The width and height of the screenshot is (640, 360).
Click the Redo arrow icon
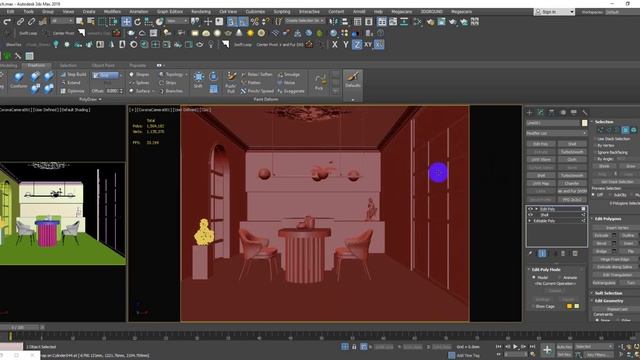7,22
